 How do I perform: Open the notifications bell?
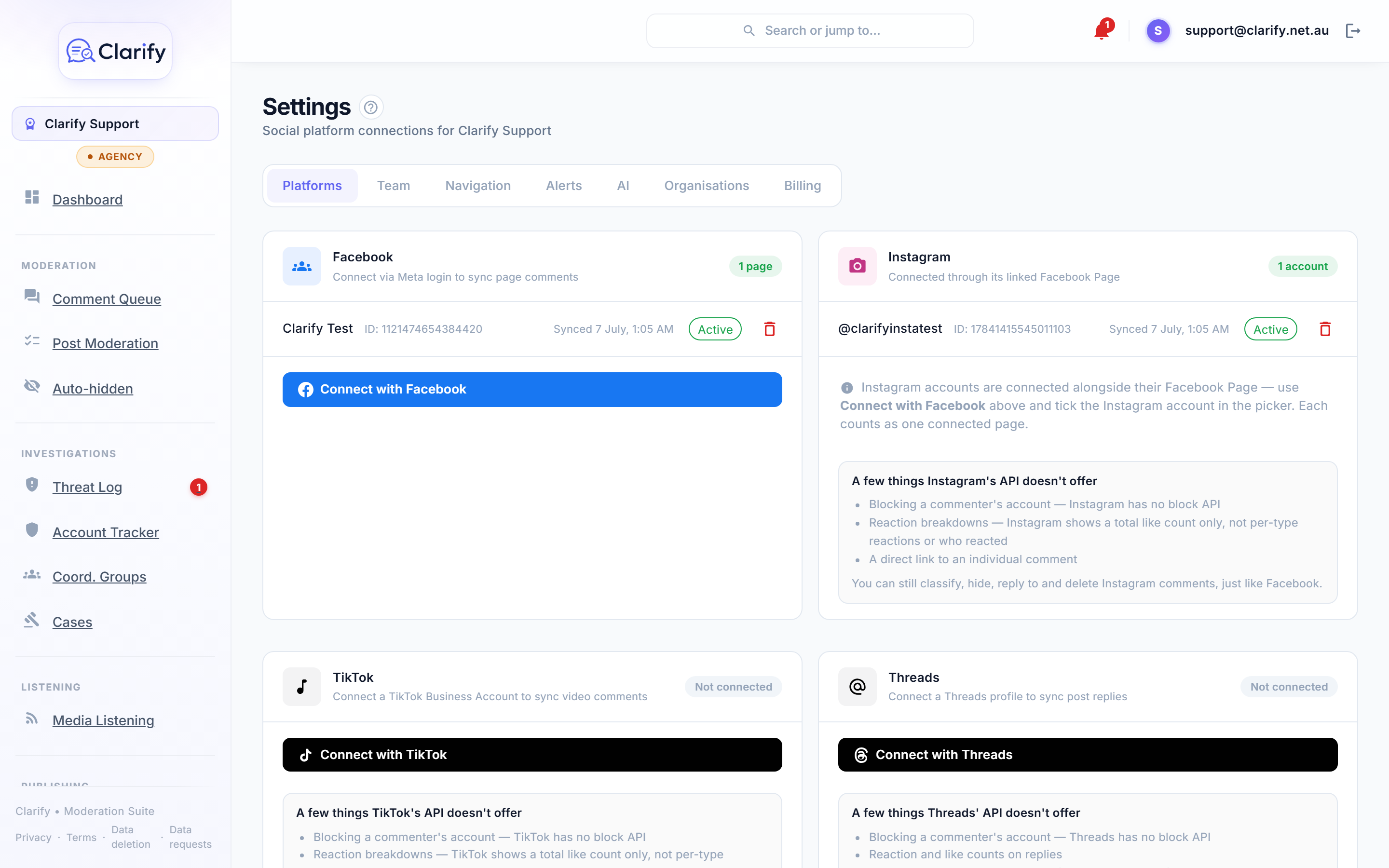(x=1102, y=30)
